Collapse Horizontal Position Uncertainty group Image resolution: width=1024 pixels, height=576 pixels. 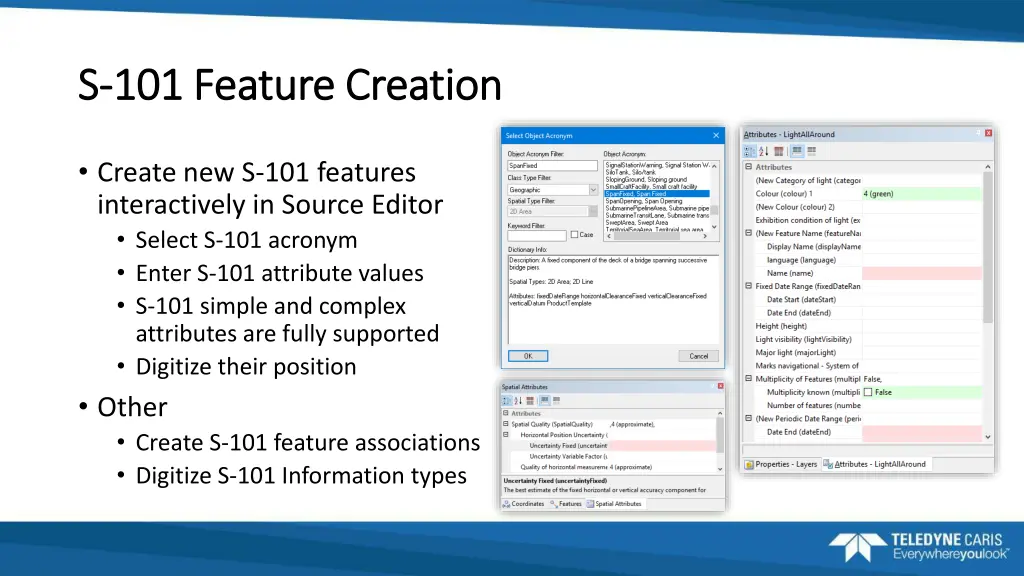tap(505, 434)
